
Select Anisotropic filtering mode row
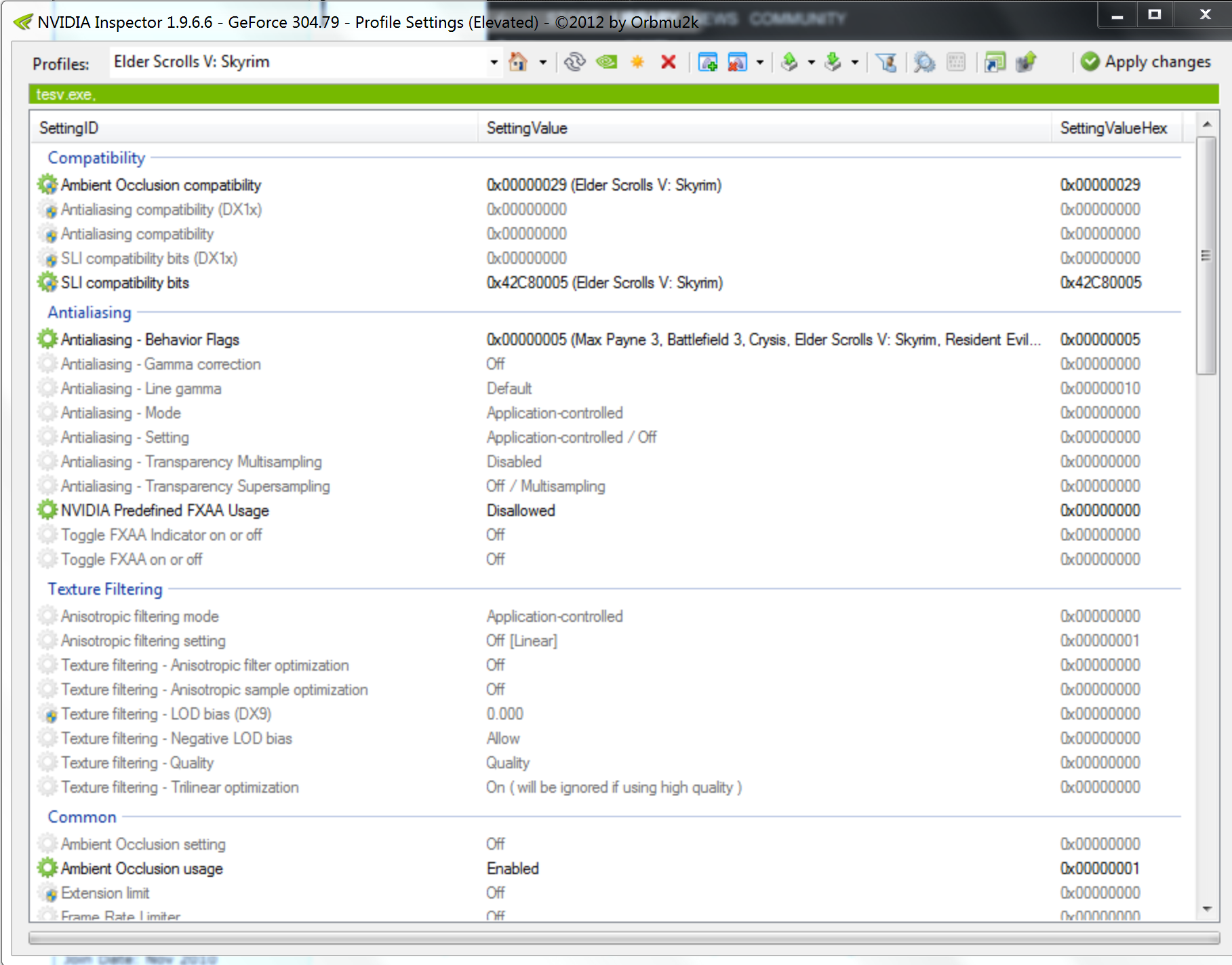coord(609,616)
